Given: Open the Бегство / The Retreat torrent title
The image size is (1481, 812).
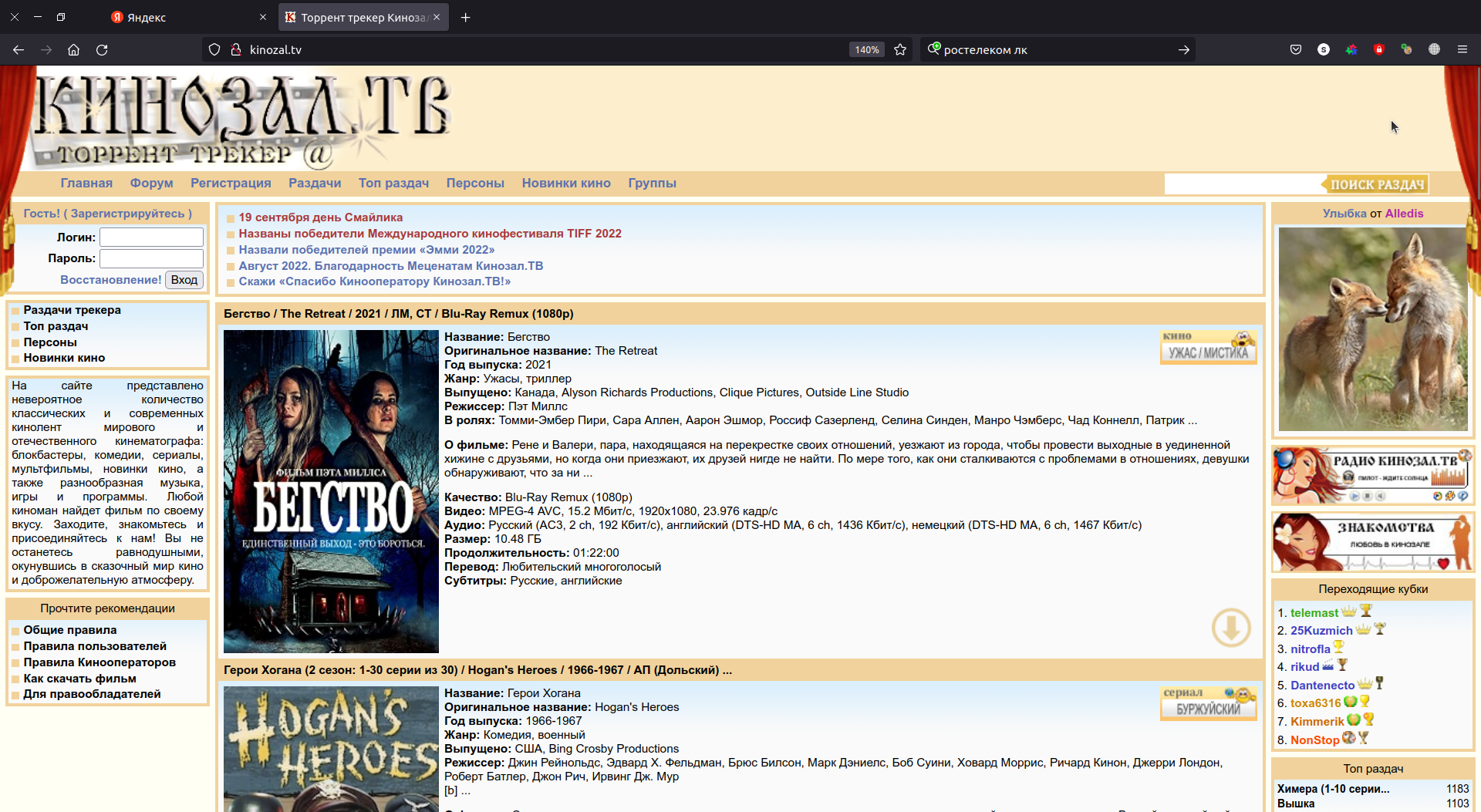Looking at the screenshot, I should coord(399,314).
